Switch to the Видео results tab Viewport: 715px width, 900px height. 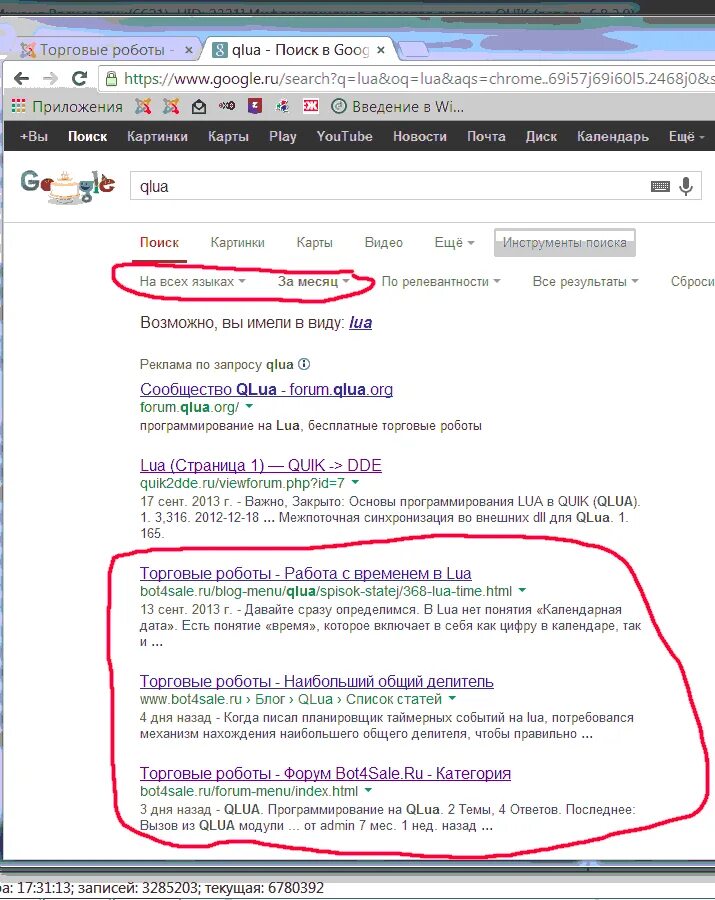coord(383,242)
